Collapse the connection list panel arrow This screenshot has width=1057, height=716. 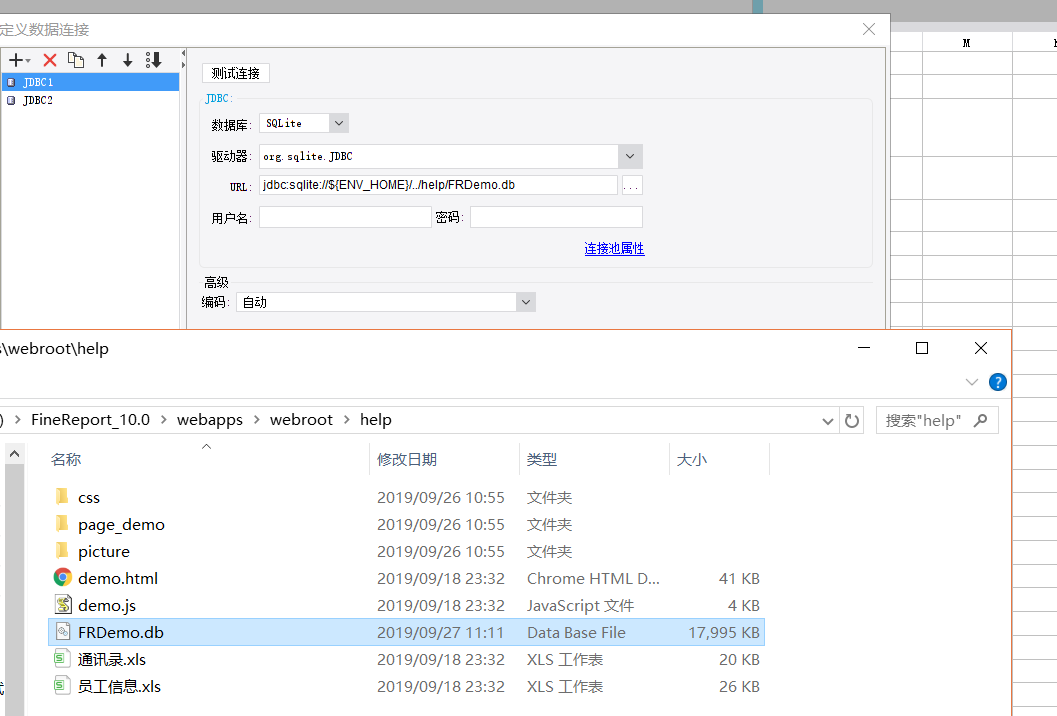coord(183,53)
